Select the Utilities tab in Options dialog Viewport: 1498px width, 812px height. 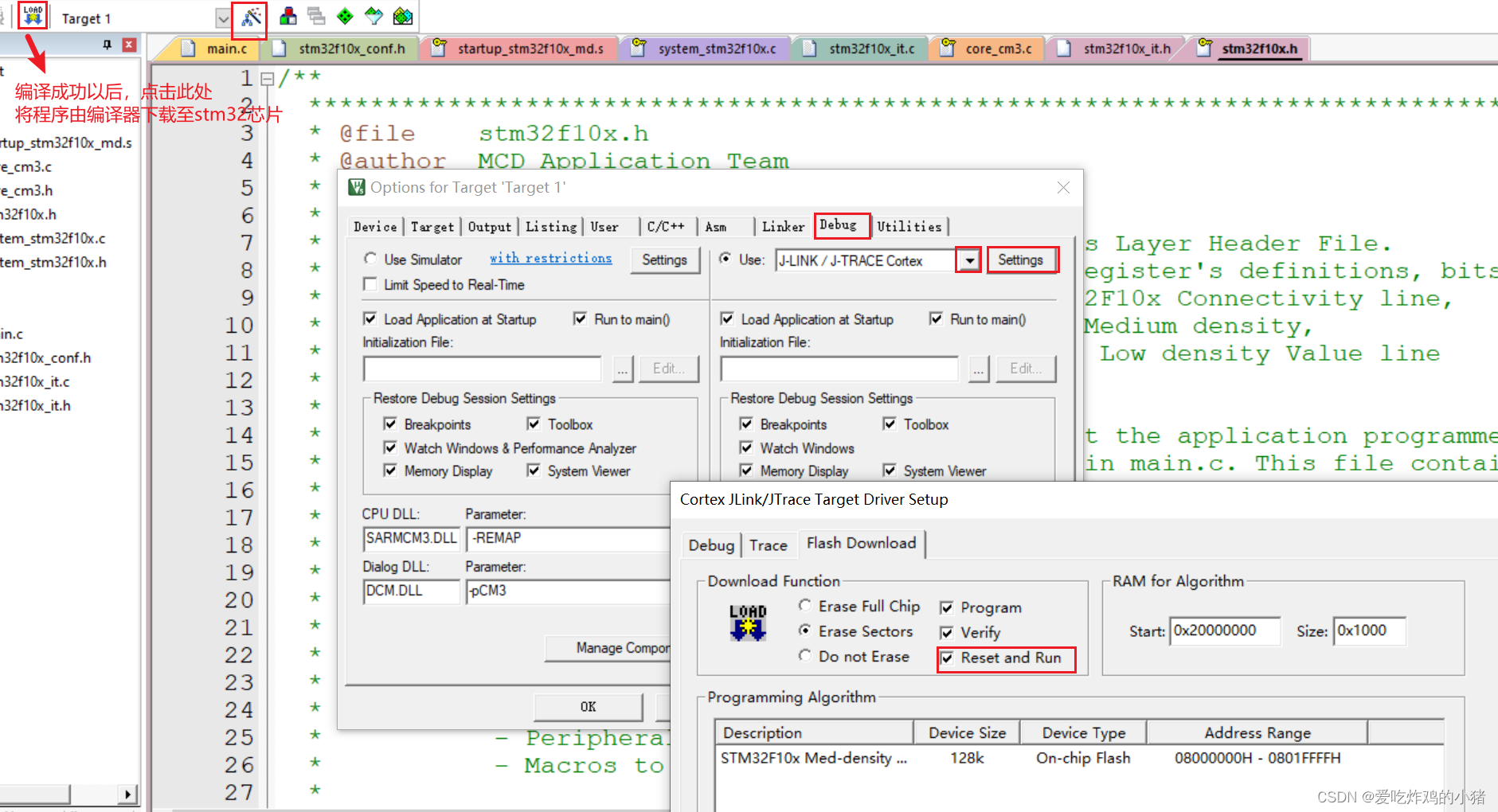909,227
